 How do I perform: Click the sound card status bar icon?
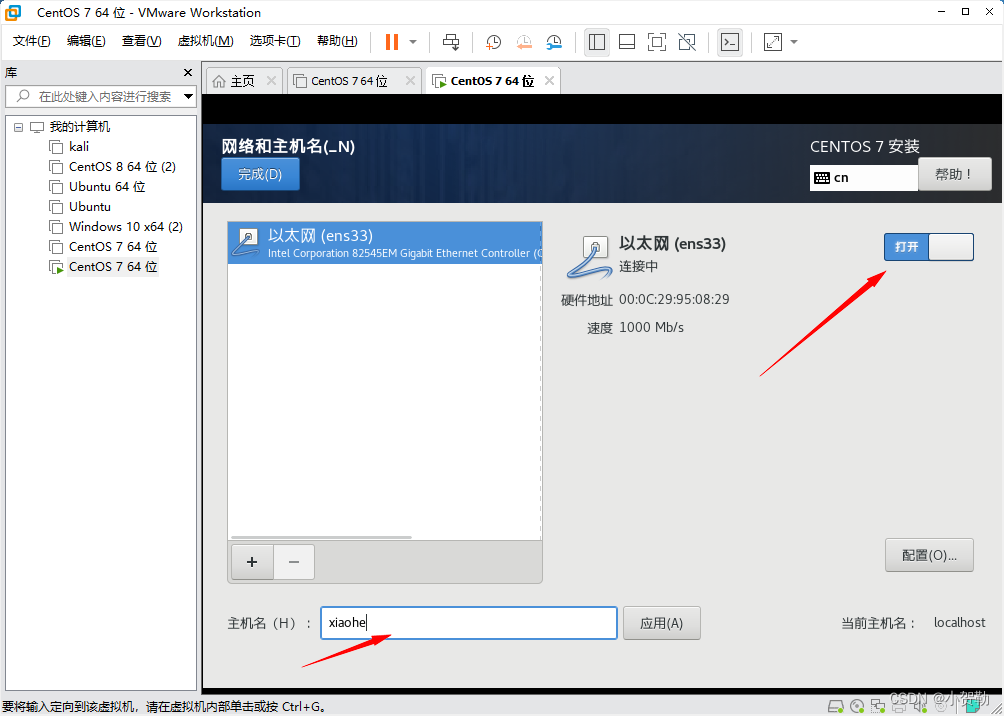(920, 707)
